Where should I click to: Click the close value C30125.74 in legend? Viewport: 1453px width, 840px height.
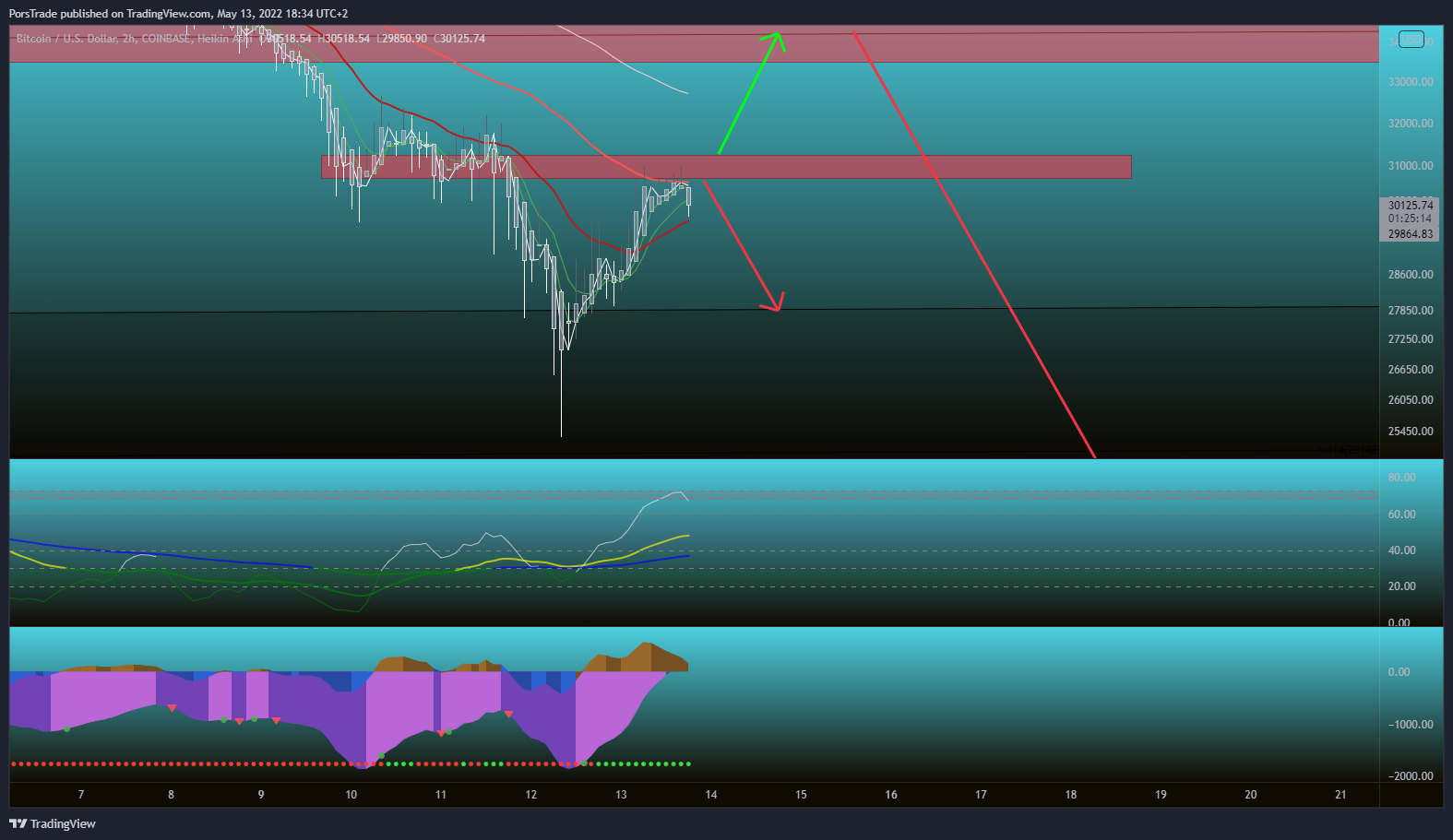click(459, 39)
